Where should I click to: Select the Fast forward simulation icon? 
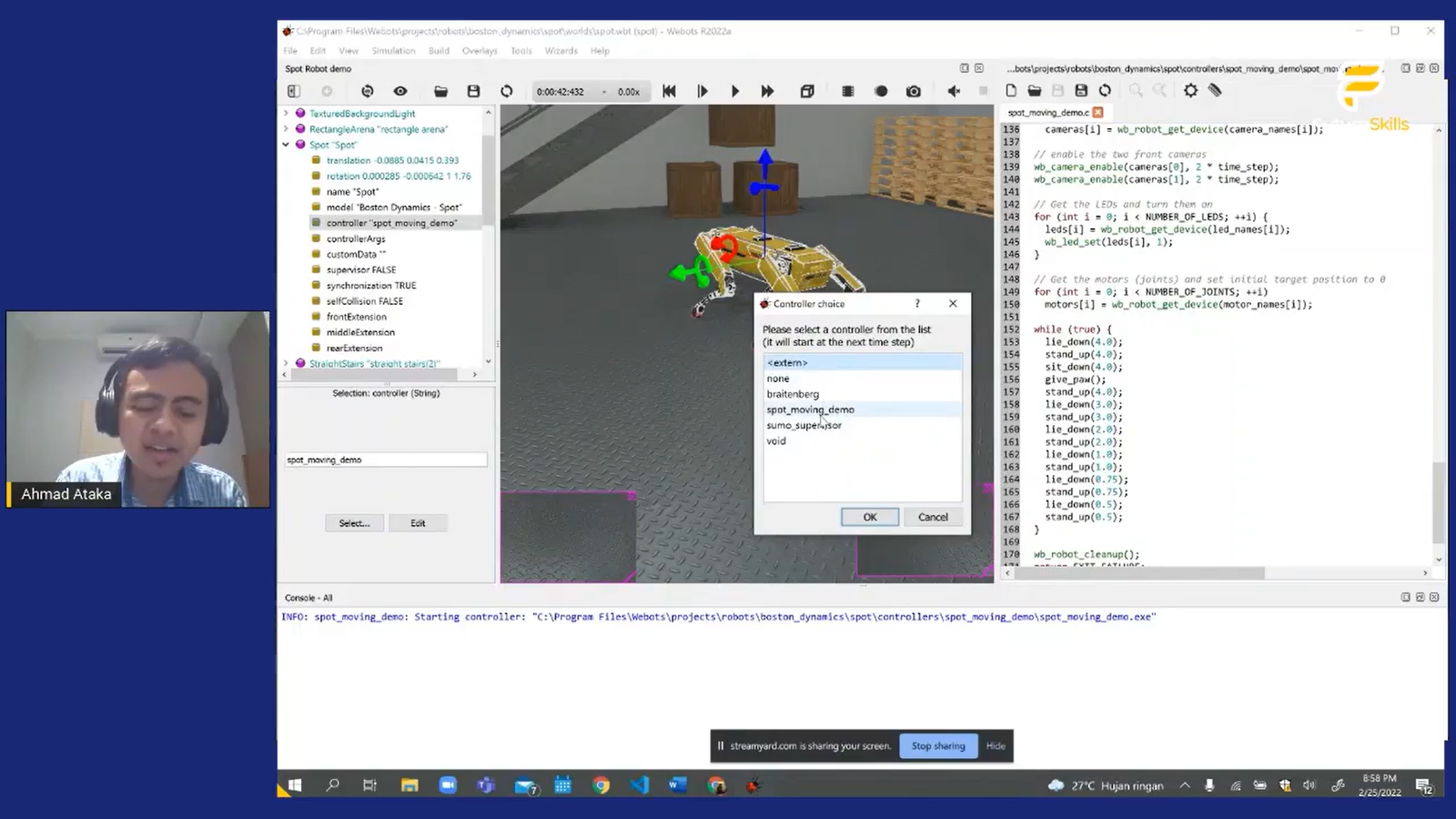click(x=767, y=91)
